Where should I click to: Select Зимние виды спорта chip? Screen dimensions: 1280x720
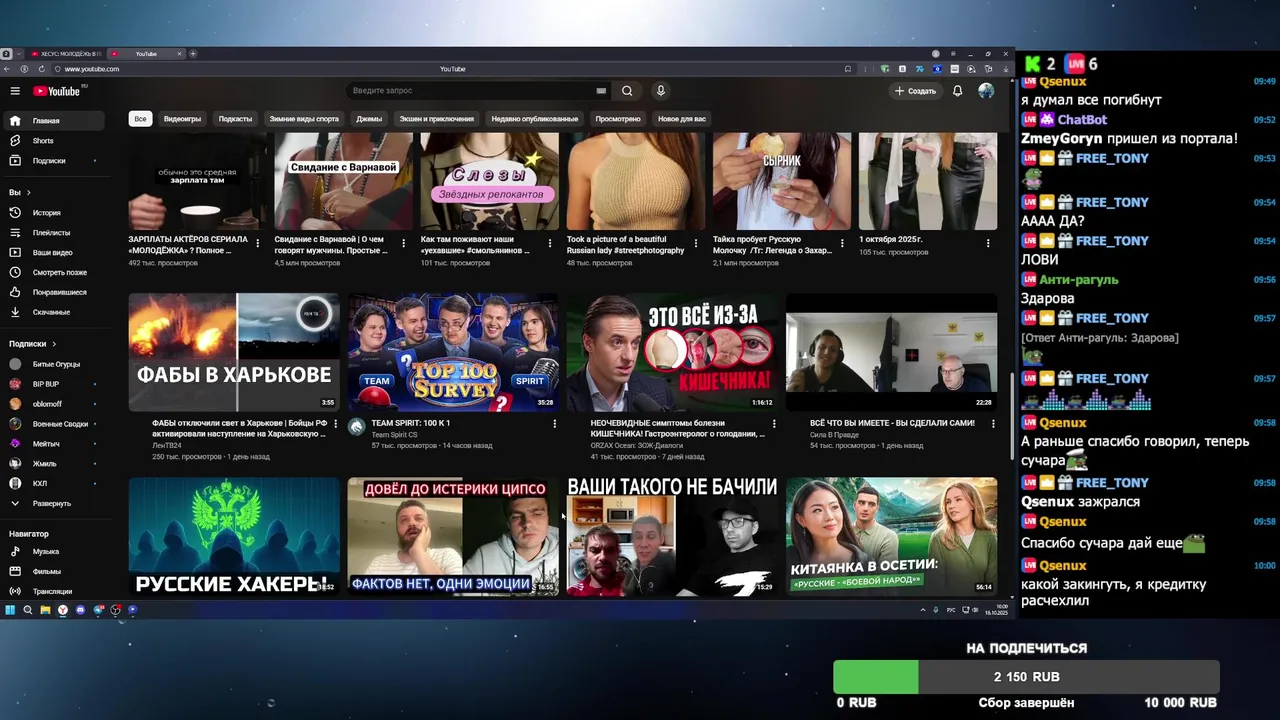(x=304, y=119)
